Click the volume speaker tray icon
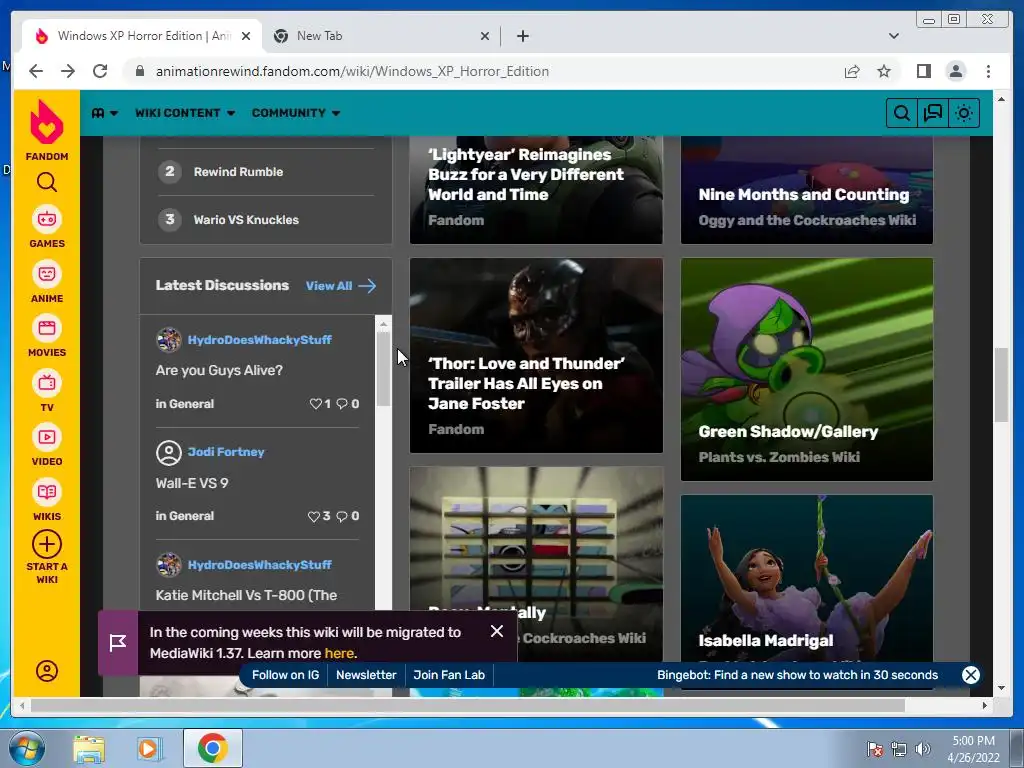Screen dimensions: 1024x768 coord(922,749)
